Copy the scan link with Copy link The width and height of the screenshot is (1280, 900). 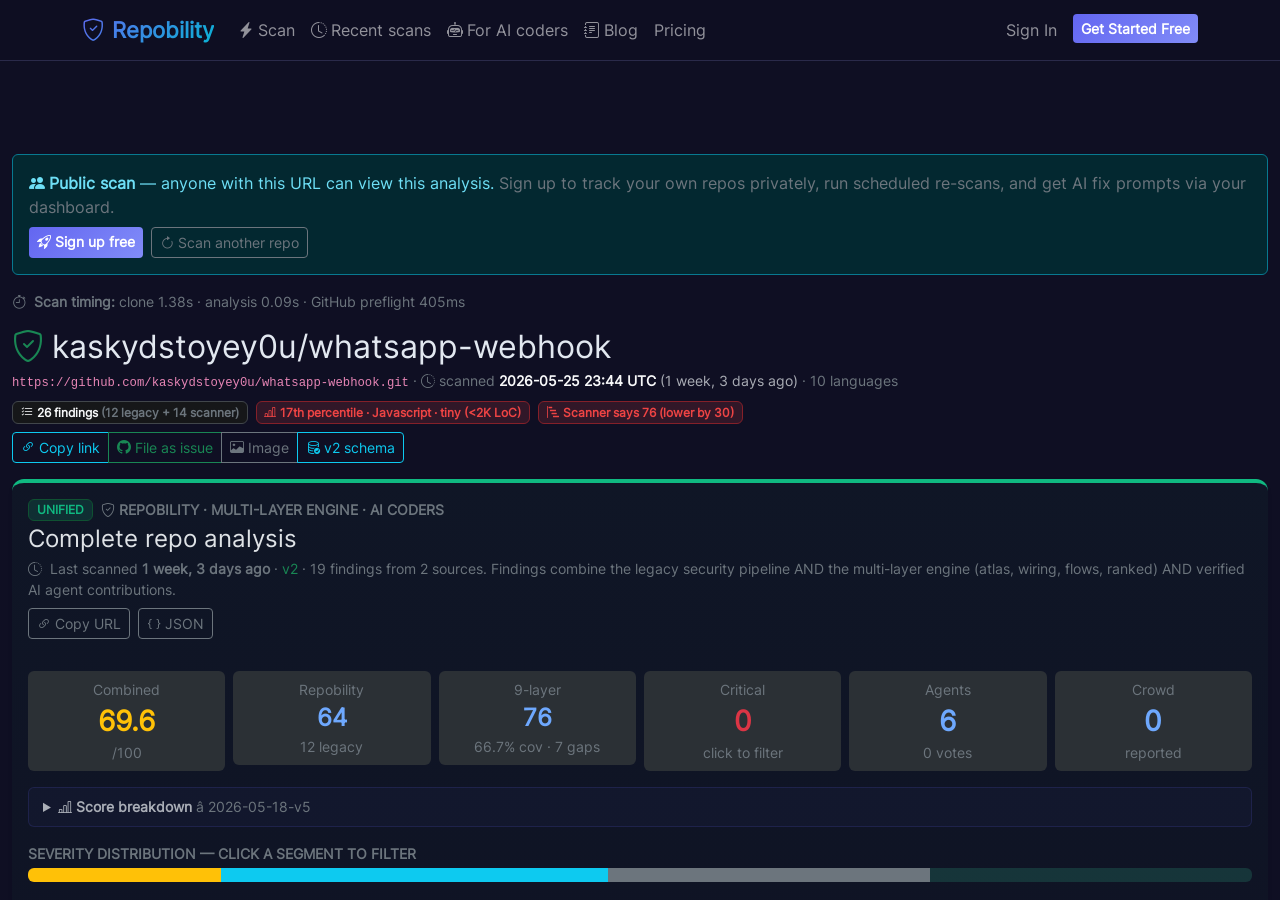click(60, 448)
